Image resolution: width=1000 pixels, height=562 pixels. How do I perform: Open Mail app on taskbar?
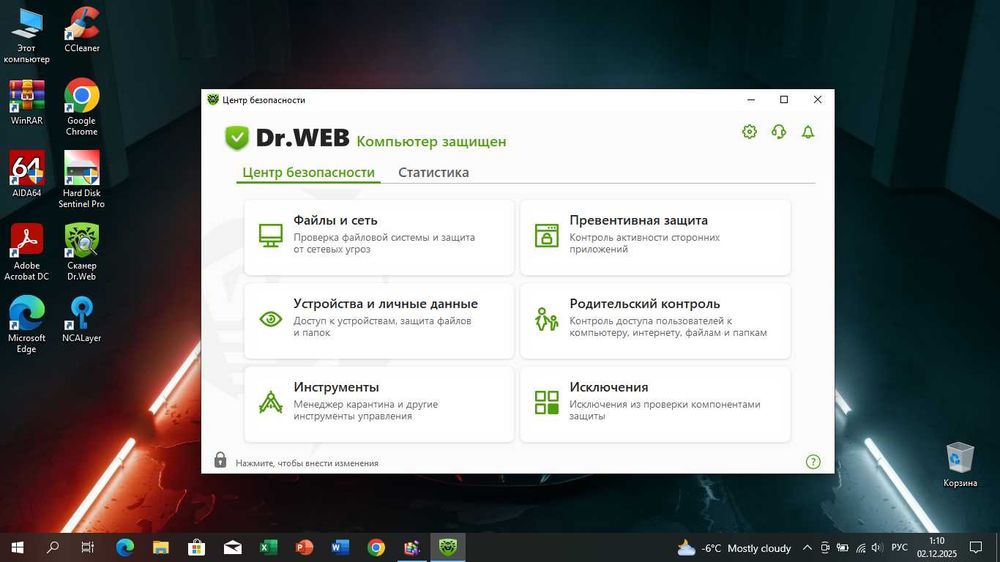point(232,547)
